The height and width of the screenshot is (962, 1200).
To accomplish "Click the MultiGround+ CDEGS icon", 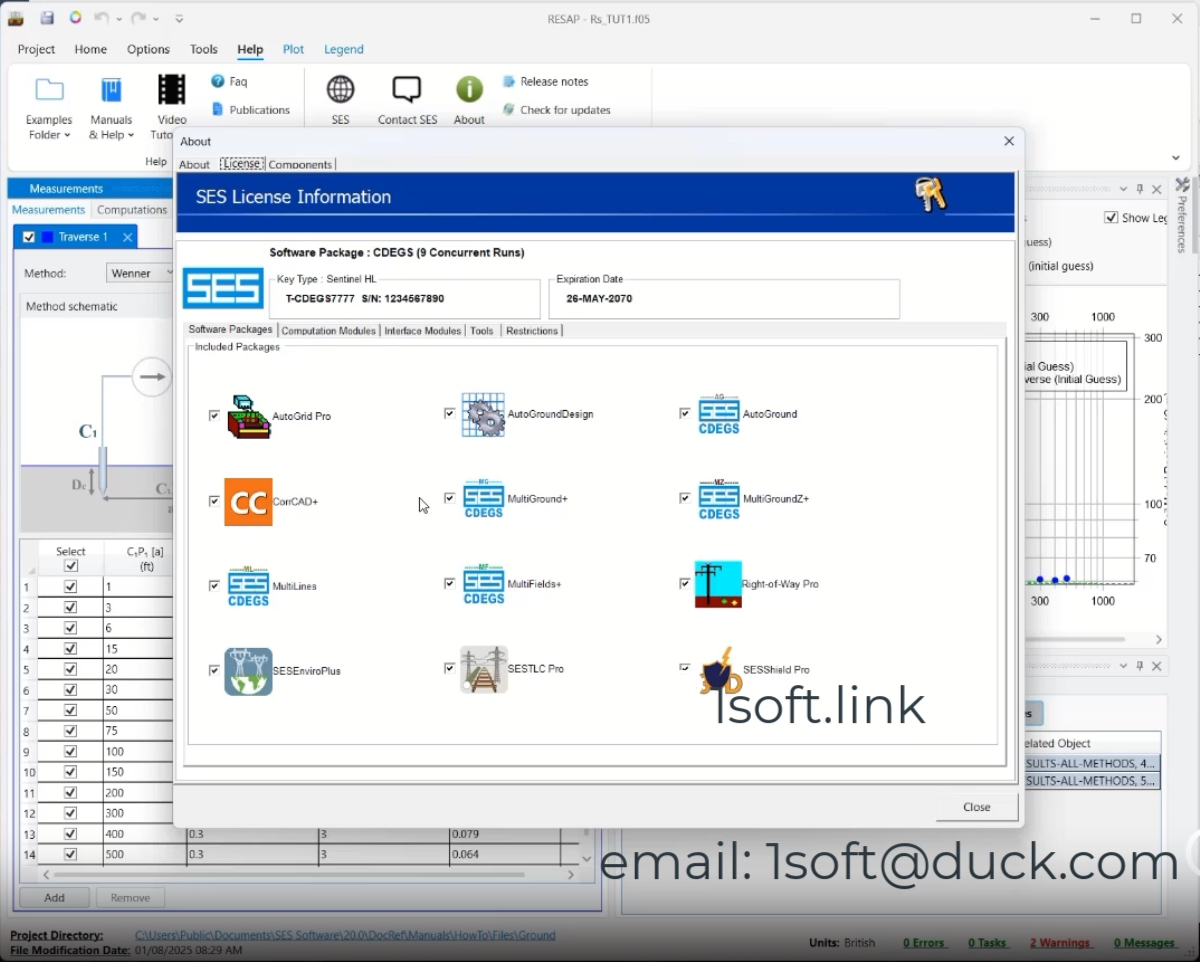I will coord(484,498).
